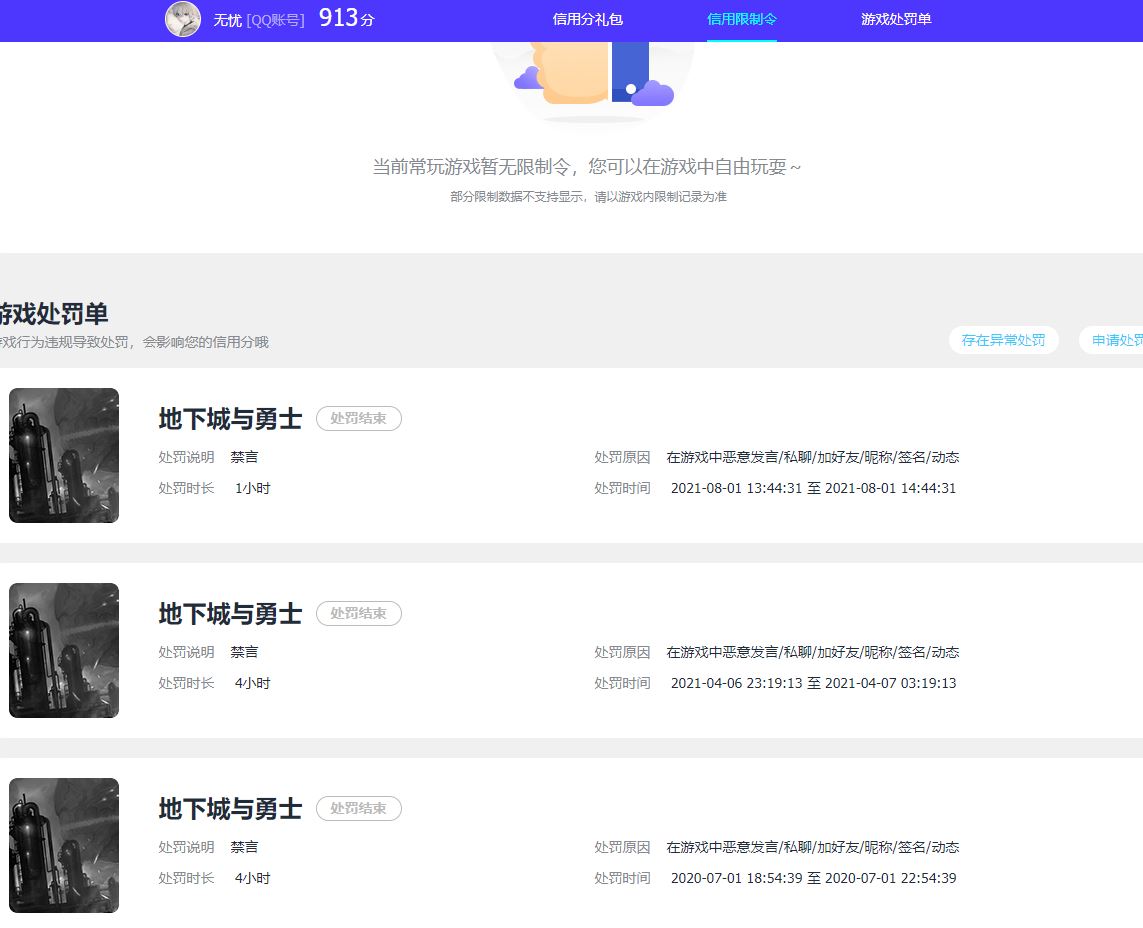
Task: Click the 存在异常处罚 button
Action: [x=1003, y=340]
